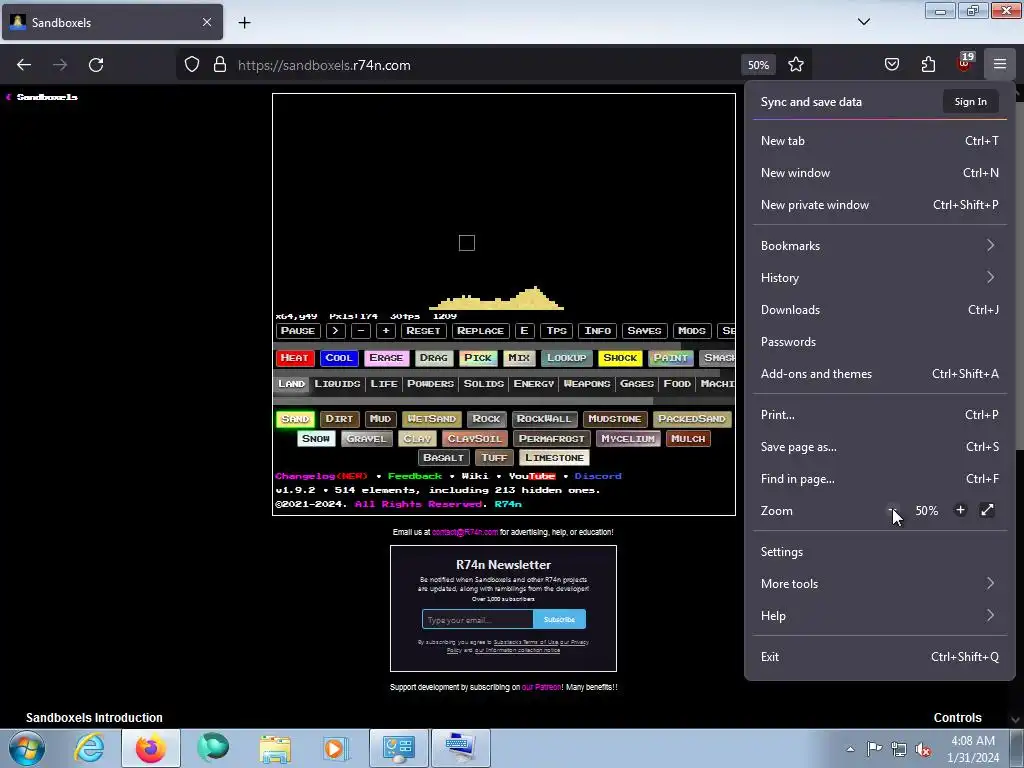Screen dimensions: 1024x768
Task: Select the Heat tool
Action: coord(295,358)
